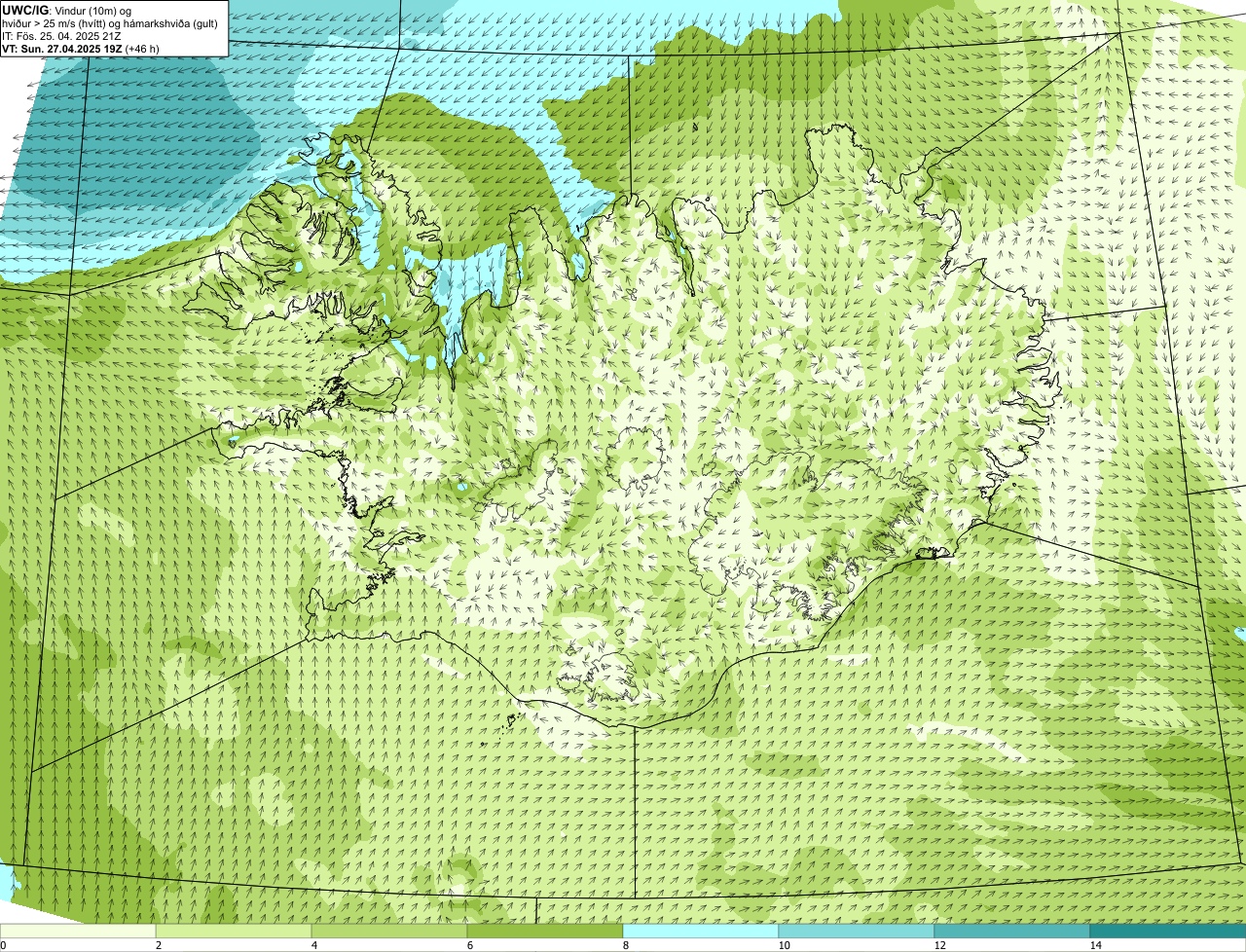This screenshot has width=1246, height=952.
Task: Pick the 6–8 m/s olive green legend swatch
Action: [545, 931]
